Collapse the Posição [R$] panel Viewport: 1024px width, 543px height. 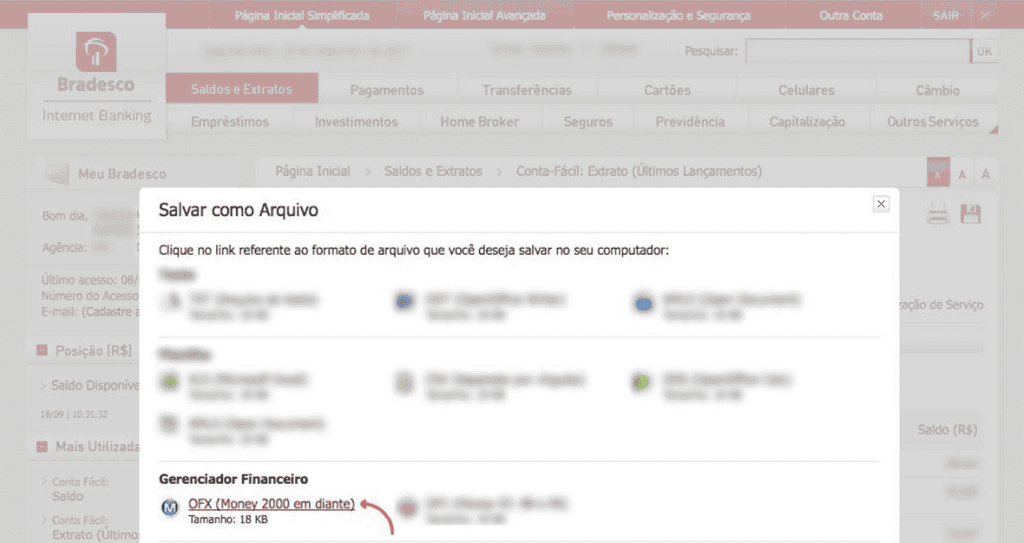point(42,351)
